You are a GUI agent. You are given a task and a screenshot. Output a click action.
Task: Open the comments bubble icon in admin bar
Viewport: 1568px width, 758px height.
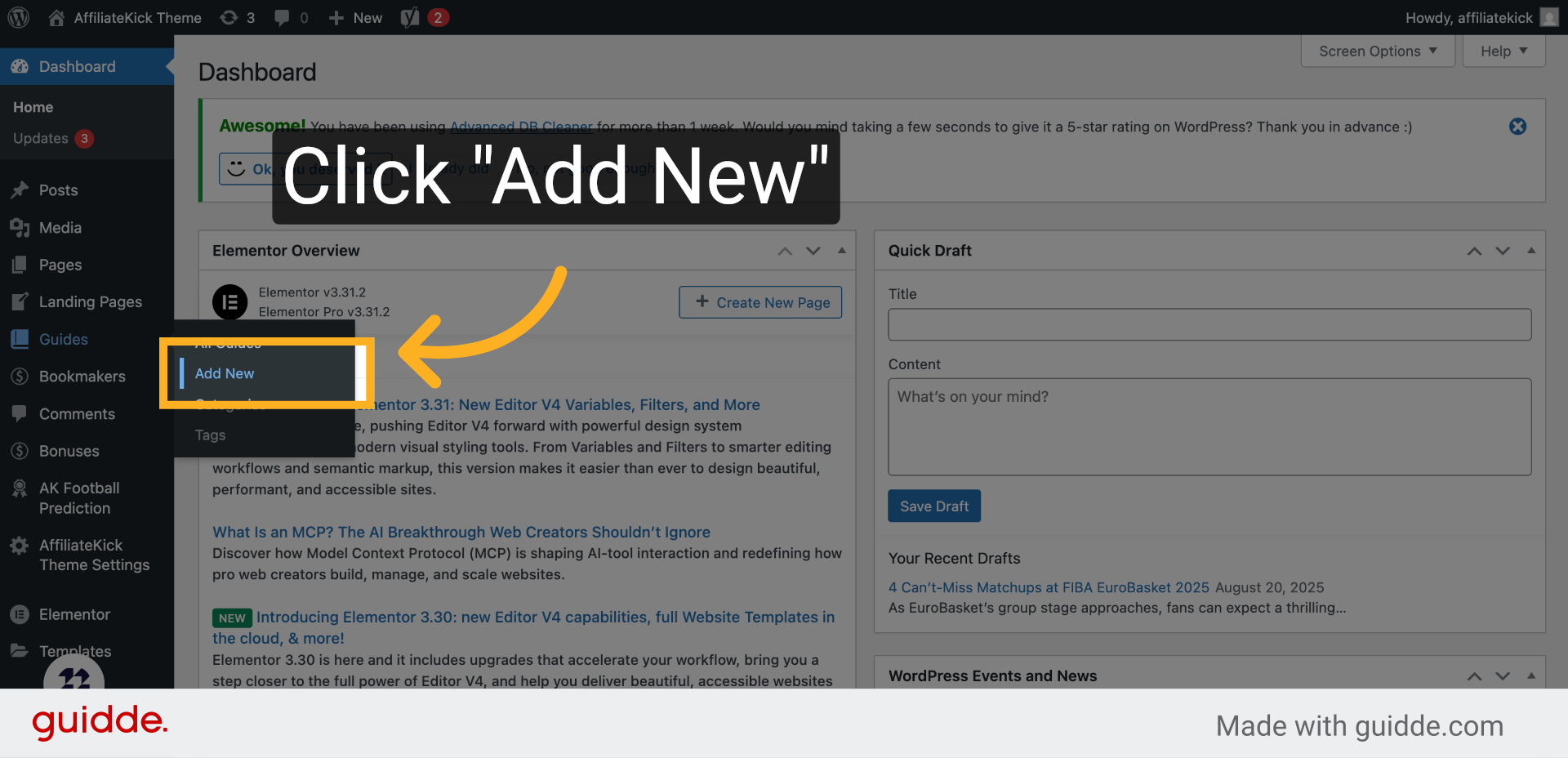(282, 17)
